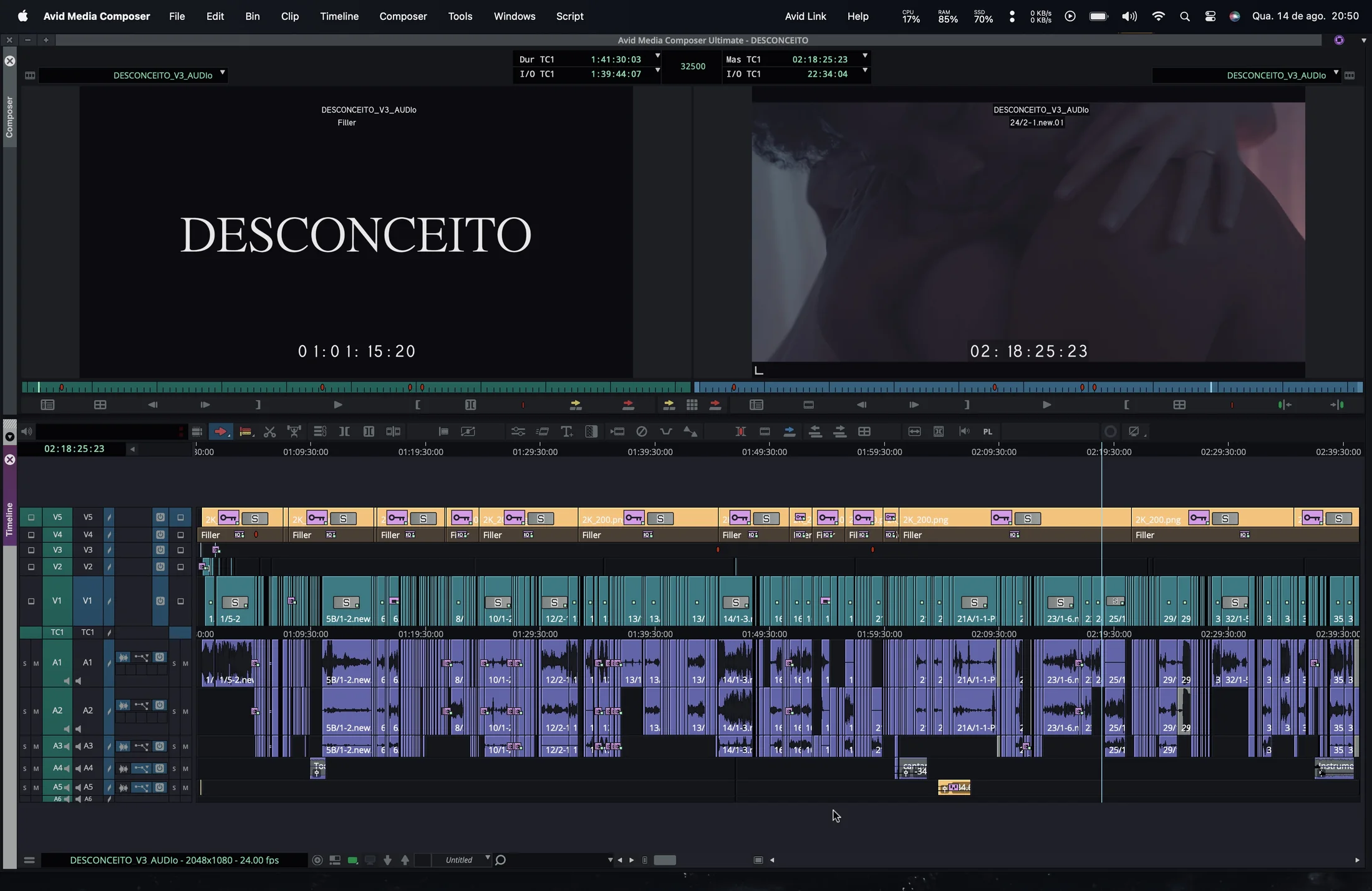Viewport: 1372px width, 891px height.
Task: Click the yellow Splice-In arrow button
Action: pos(576,405)
